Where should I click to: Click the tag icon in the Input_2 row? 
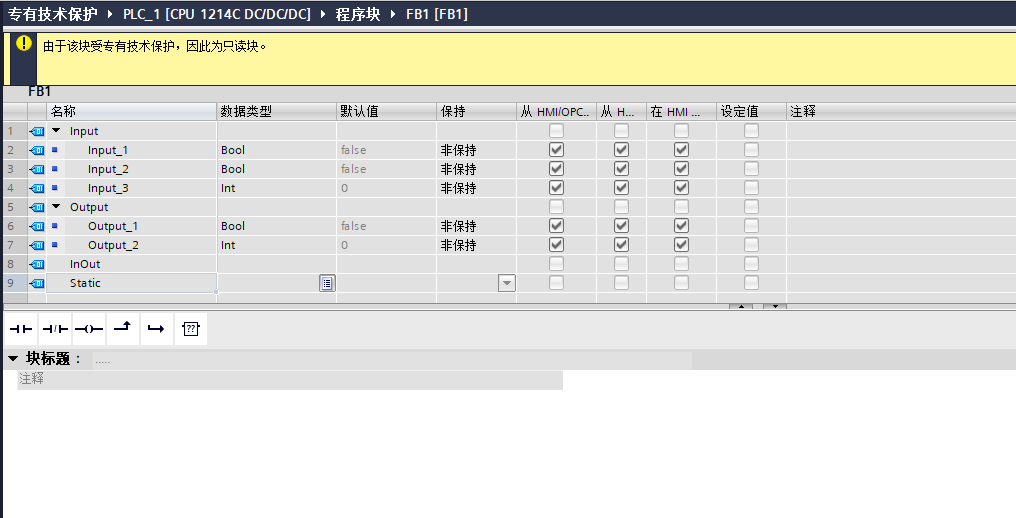point(37,169)
